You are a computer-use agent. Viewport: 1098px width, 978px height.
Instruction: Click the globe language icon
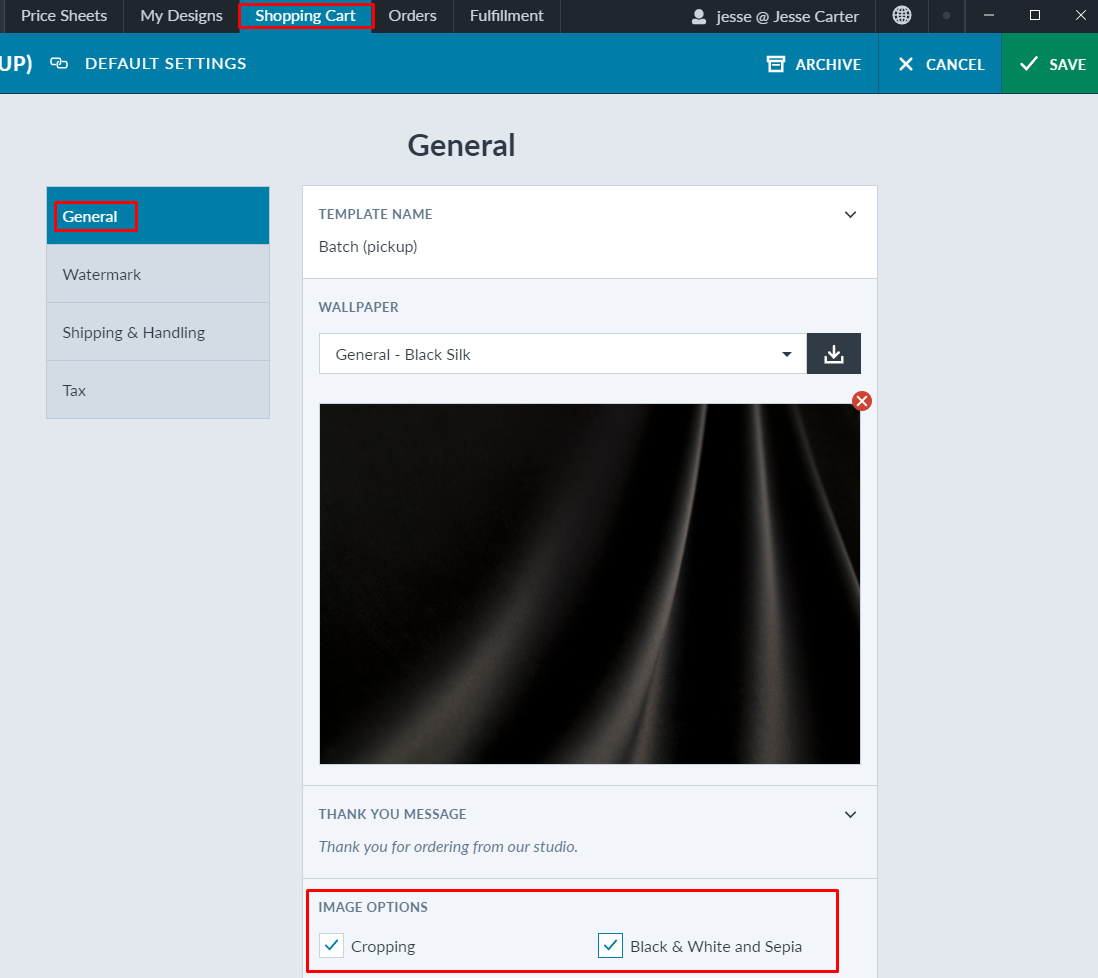click(902, 16)
